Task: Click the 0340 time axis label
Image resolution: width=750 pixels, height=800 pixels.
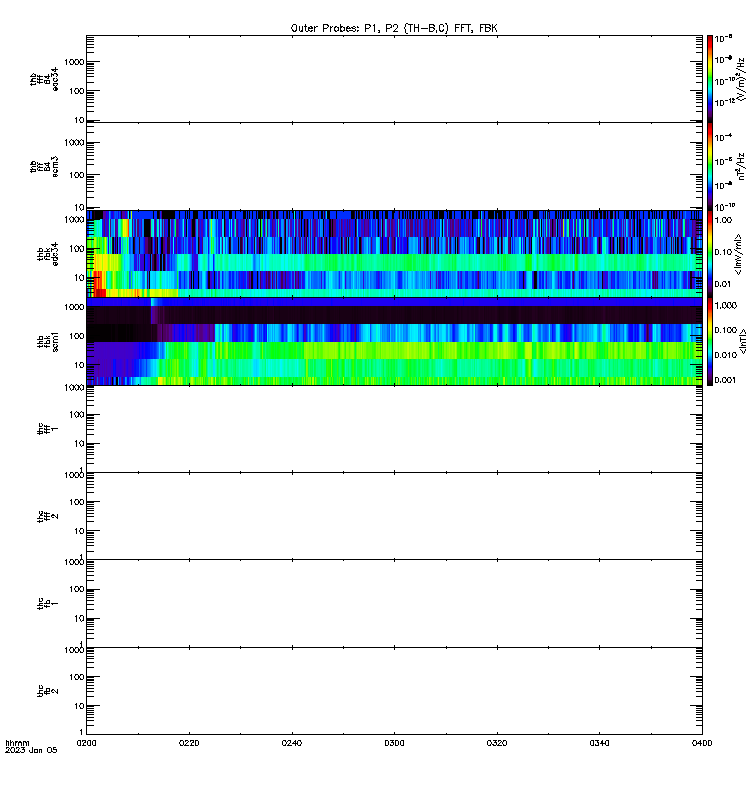Action: [599, 743]
